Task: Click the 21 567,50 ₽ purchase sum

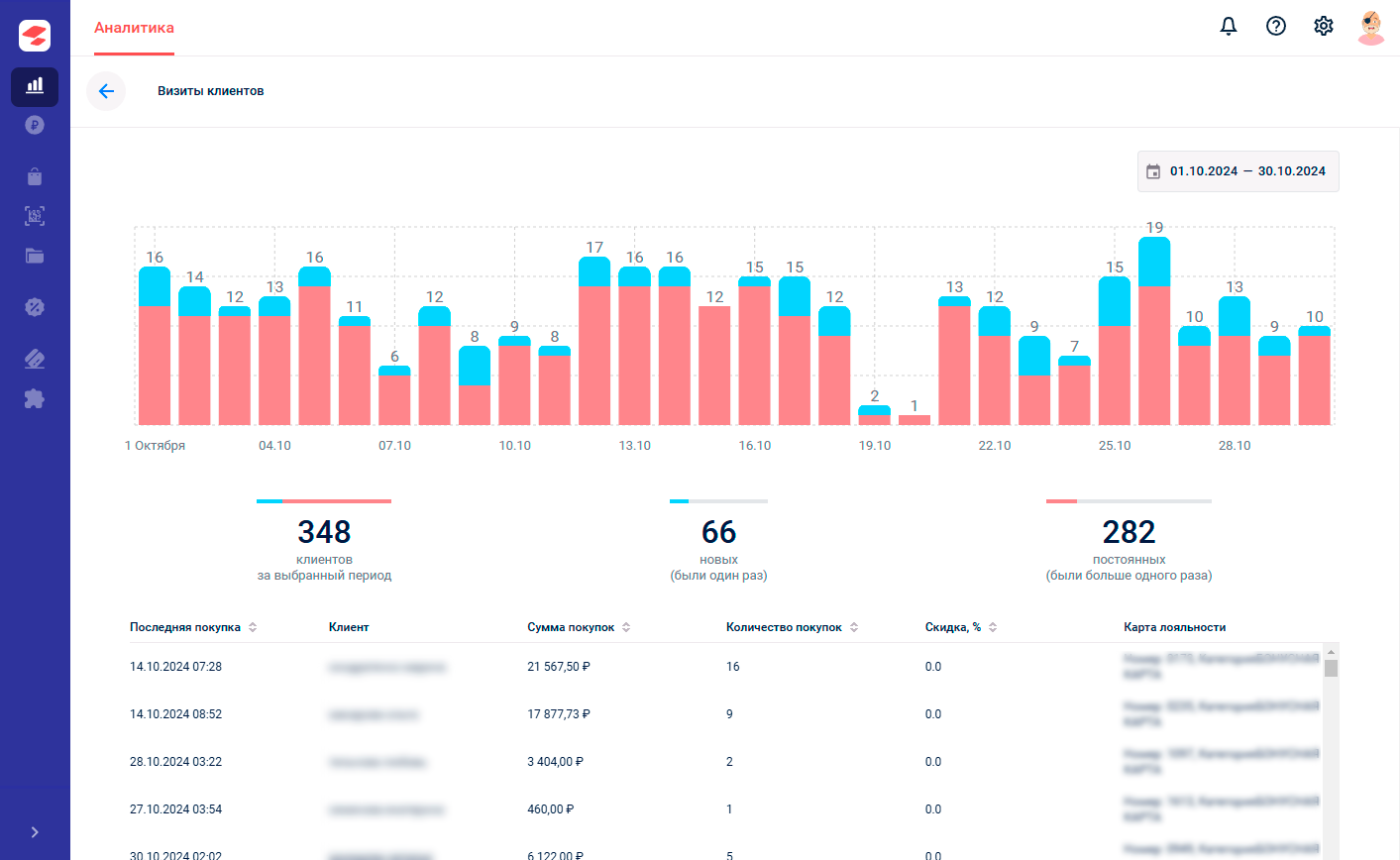Action: tap(559, 667)
